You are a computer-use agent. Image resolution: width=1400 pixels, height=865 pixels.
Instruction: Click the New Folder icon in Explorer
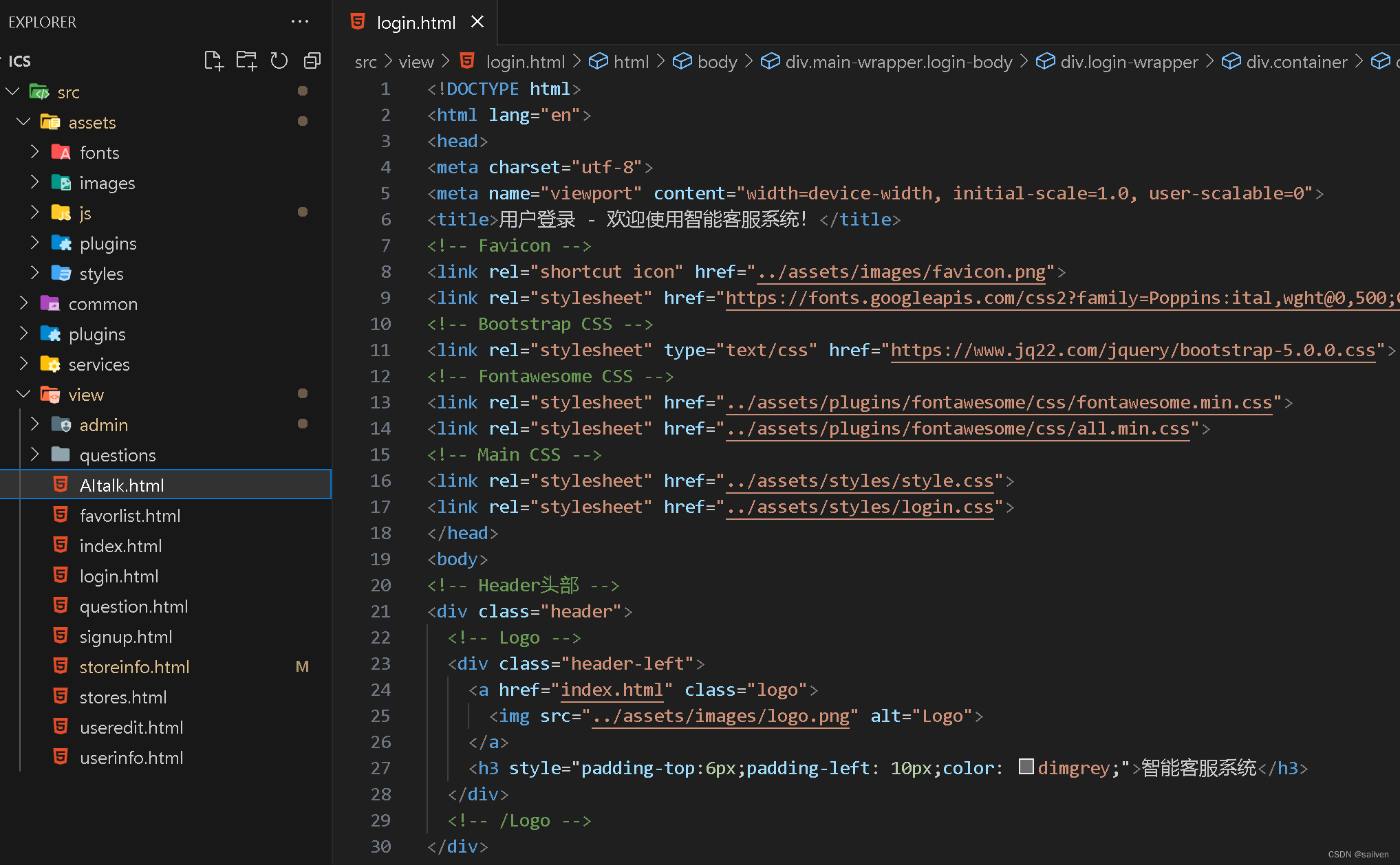[246, 61]
